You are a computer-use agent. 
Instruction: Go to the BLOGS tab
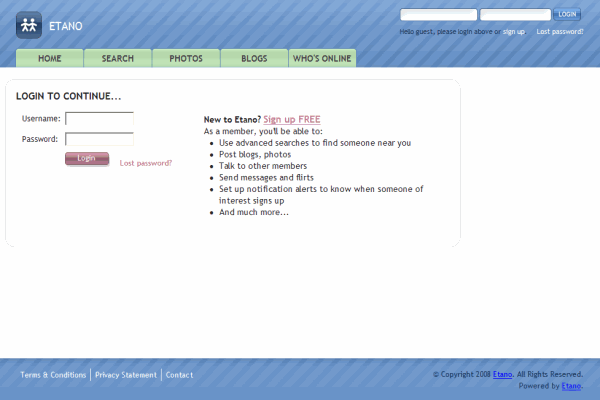(254, 58)
